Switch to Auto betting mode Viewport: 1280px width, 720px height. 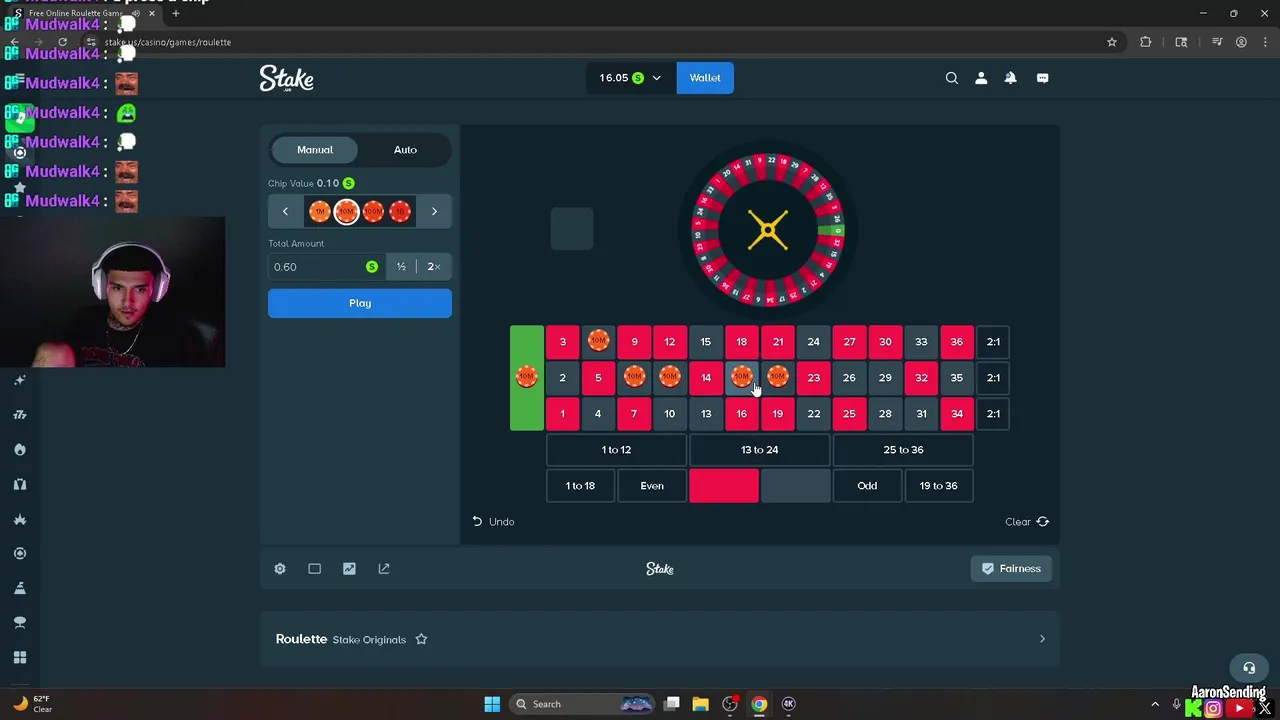405,150
